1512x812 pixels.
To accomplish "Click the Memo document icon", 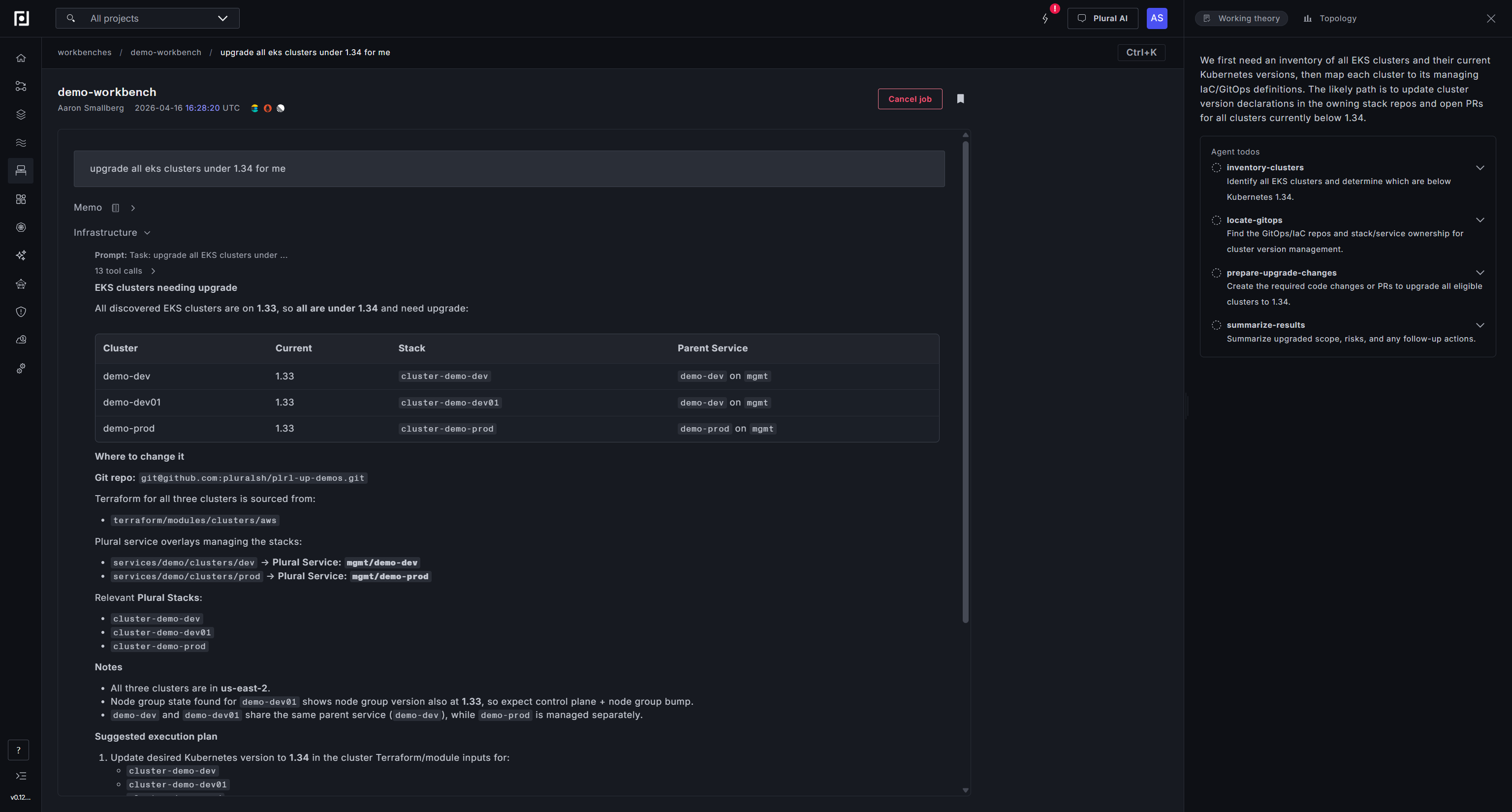I will [x=116, y=208].
